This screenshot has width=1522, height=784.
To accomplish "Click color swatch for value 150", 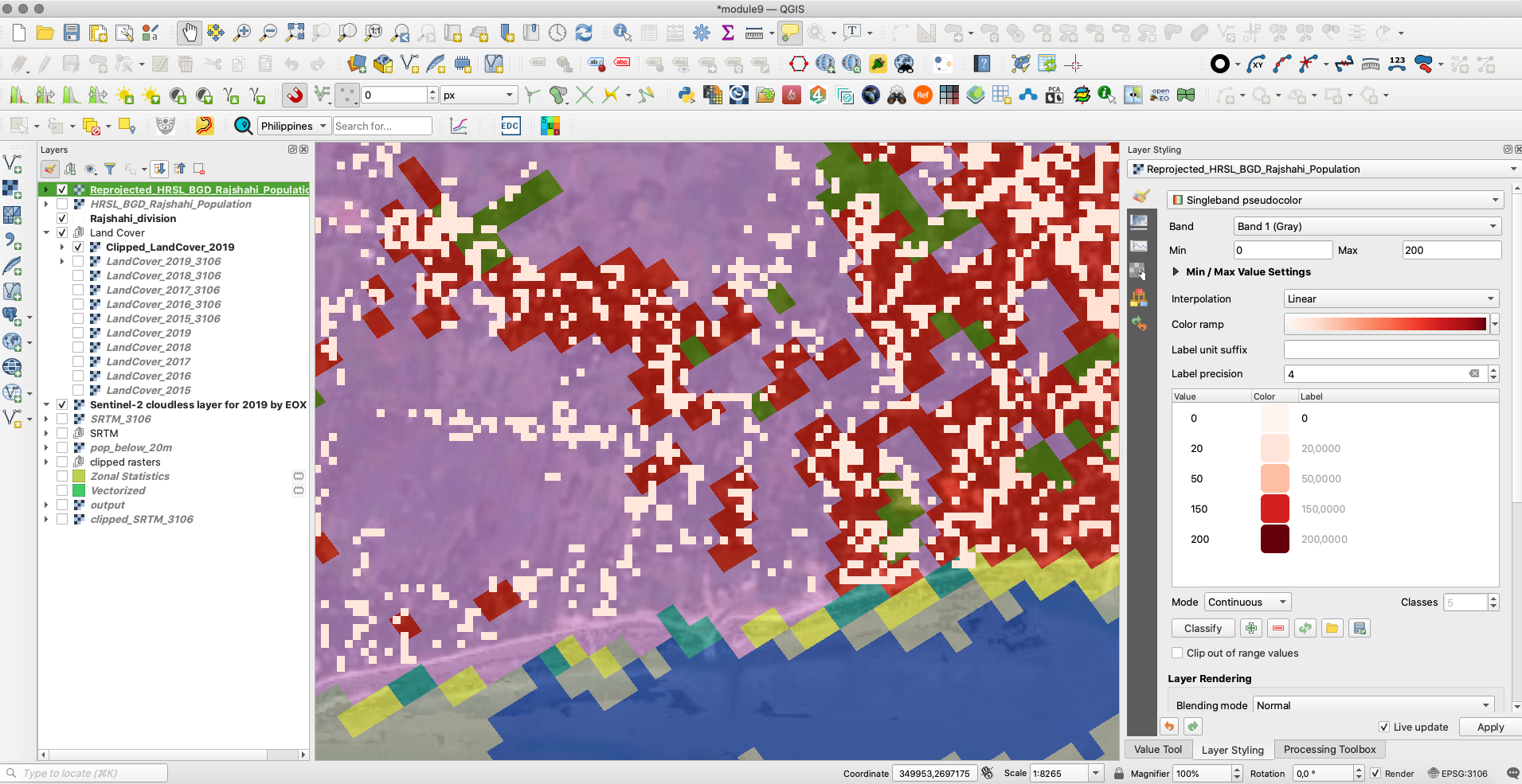I will (x=1274, y=509).
